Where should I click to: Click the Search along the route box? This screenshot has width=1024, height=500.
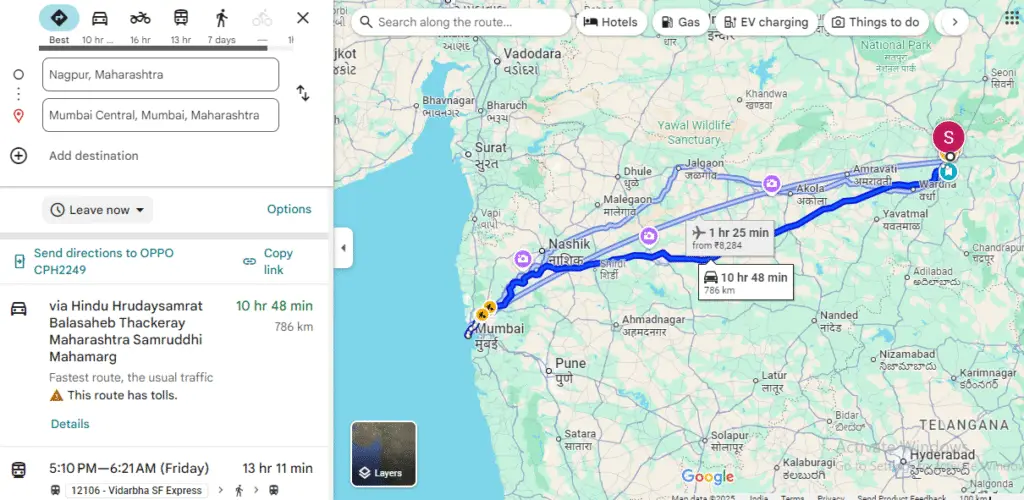(461, 22)
